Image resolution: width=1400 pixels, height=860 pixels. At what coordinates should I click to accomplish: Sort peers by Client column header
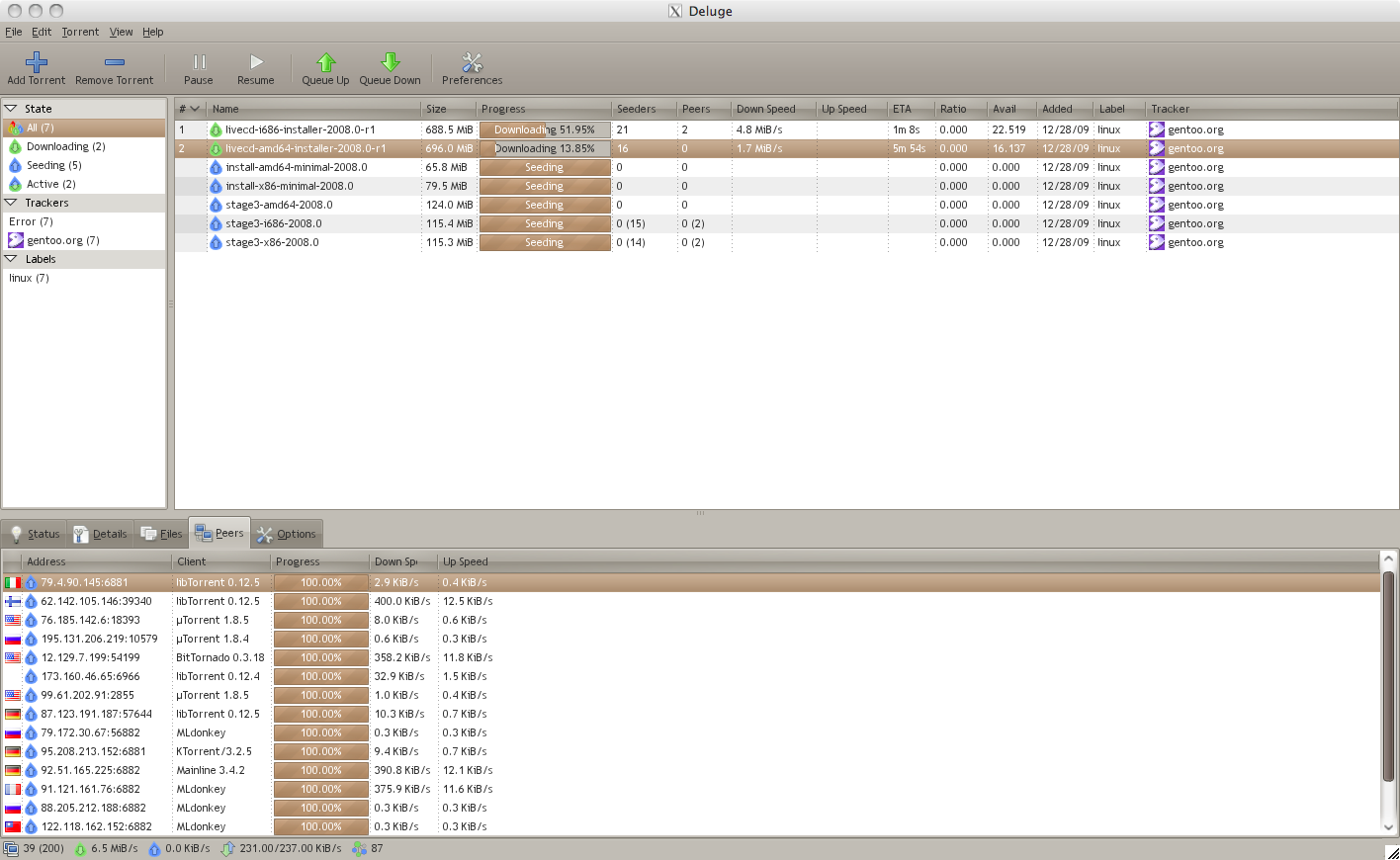tap(221, 561)
